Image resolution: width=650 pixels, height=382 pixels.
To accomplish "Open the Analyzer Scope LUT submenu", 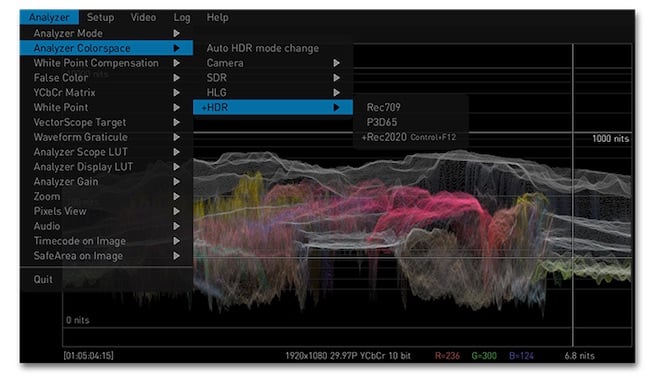I will coord(107,152).
